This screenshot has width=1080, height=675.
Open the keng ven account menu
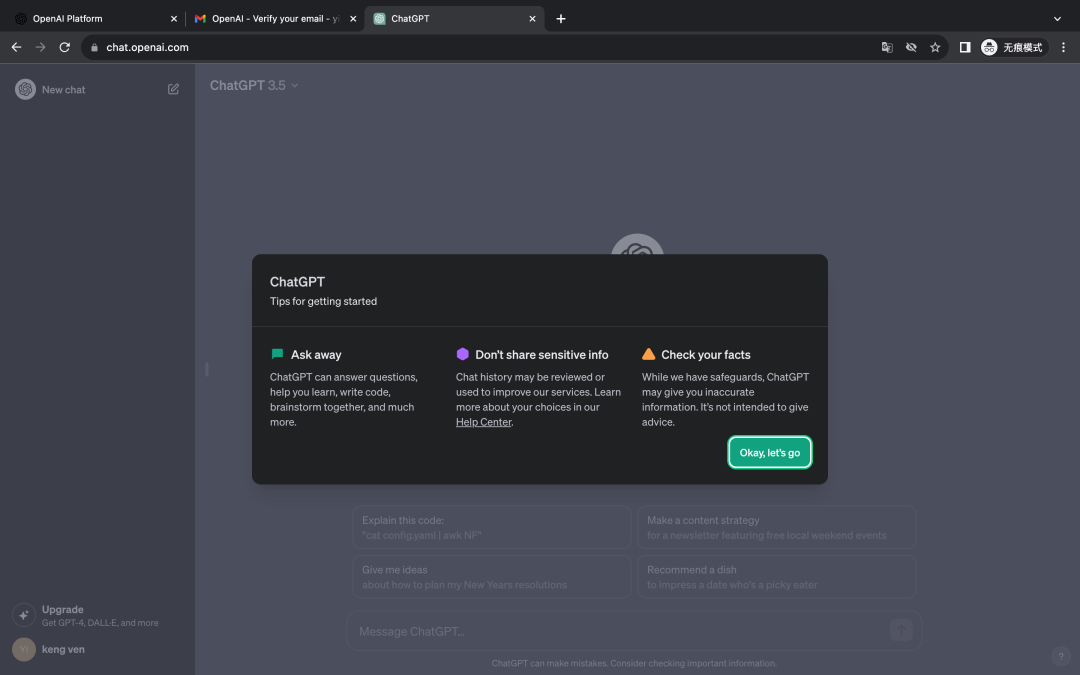[60, 649]
